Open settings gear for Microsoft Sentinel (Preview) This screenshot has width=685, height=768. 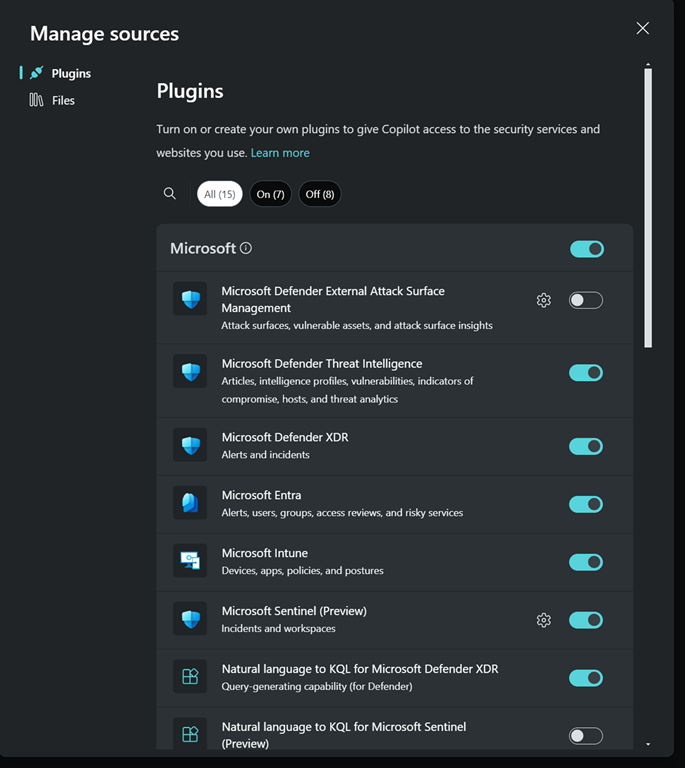point(543,620)
